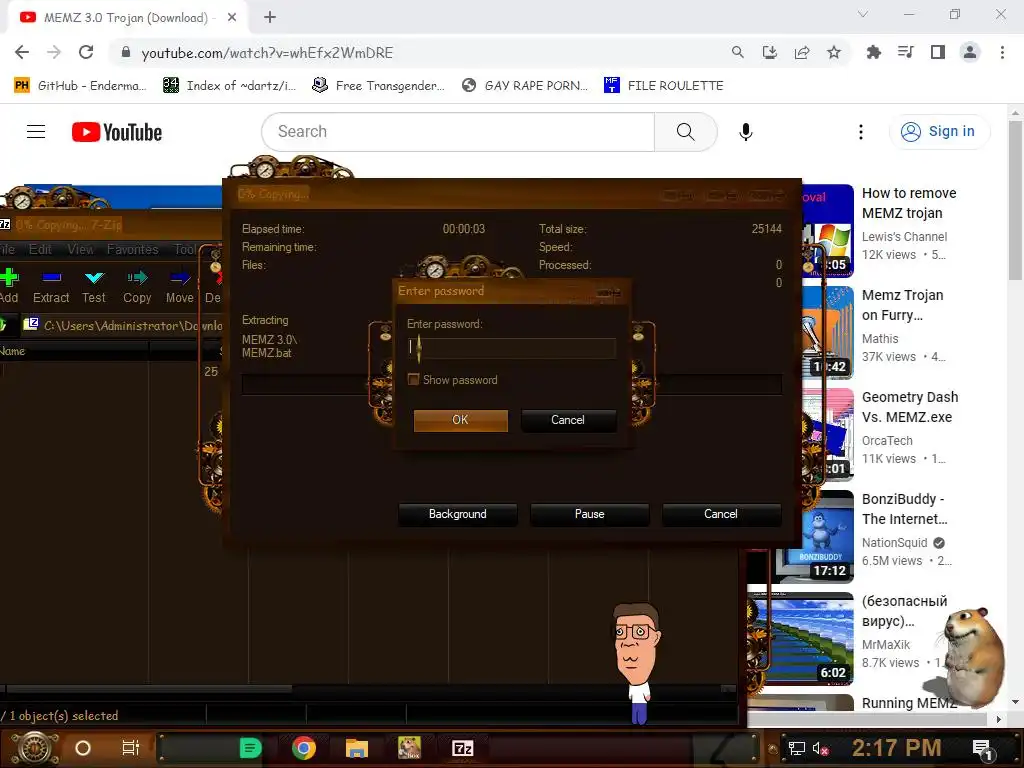Close the MEMZ 3.0 Trojan tab
The width and height of the screenshot is (1024, 768).
(232, 18)
